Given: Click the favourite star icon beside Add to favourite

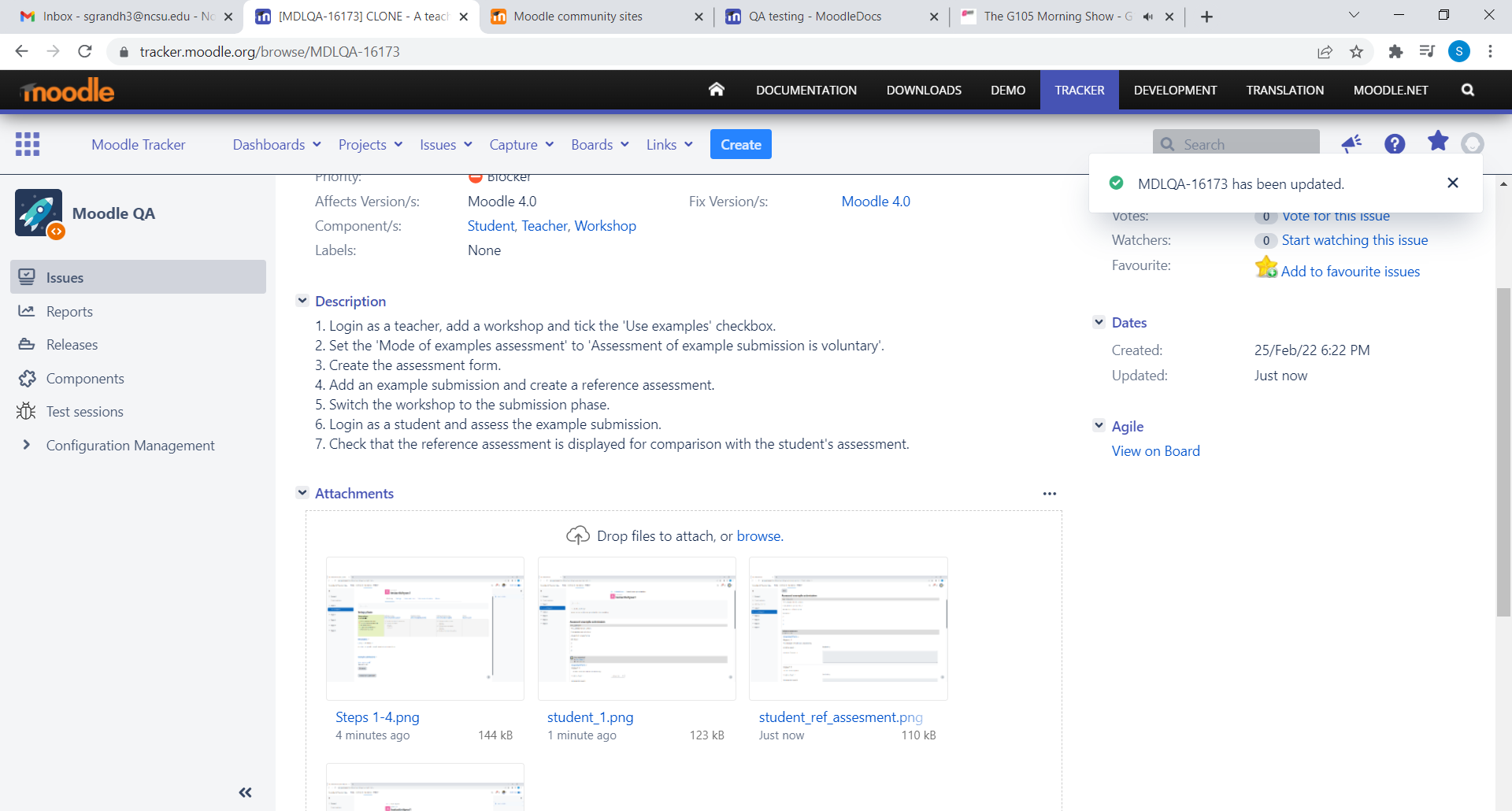Looking at the screenshot, I should (x=1266, y=267).
